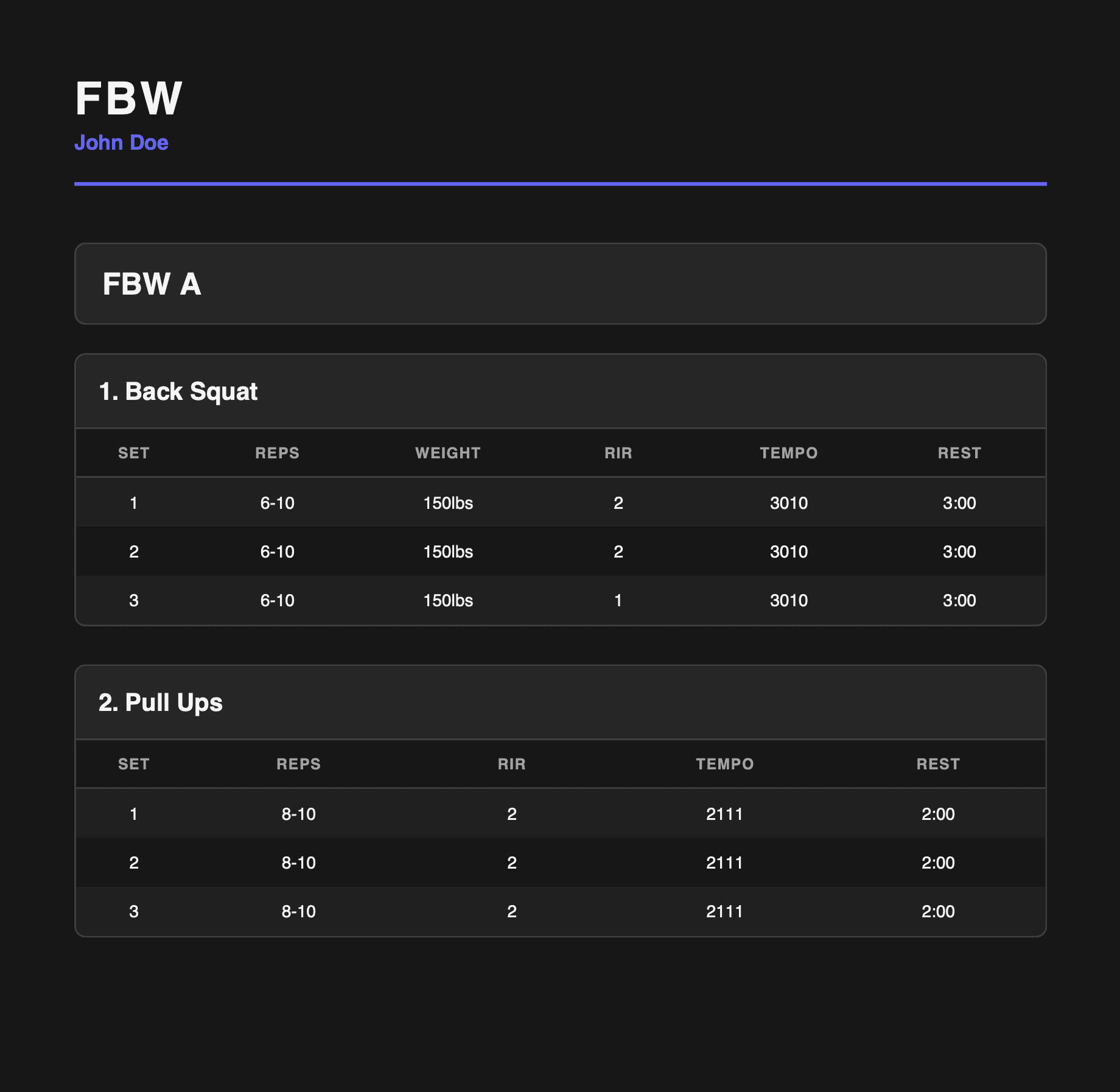Click WEIGHT column header in Back Squat table
The height and width of the screenshot is (1092, 1120).
448,453
